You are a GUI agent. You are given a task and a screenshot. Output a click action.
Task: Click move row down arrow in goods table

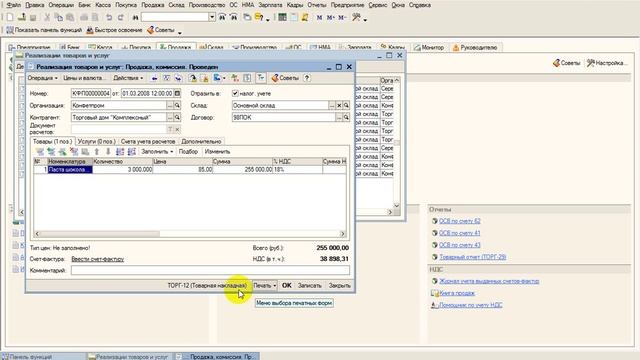(x=108, y=151)
